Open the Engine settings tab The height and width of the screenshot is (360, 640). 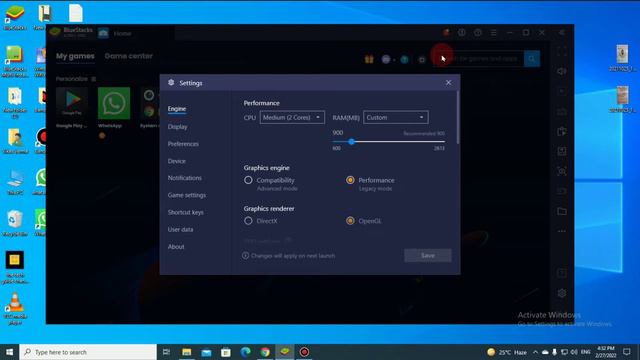pos(177,109)
